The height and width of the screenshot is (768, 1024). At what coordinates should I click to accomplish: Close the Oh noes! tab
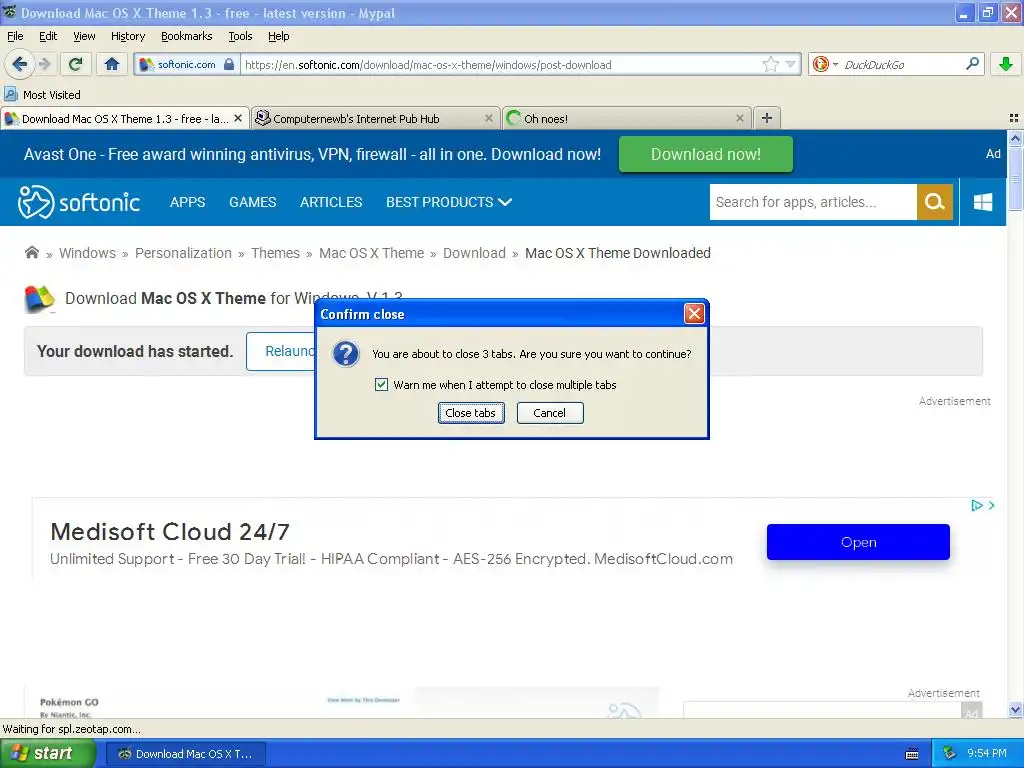click(x=739, y=118)
